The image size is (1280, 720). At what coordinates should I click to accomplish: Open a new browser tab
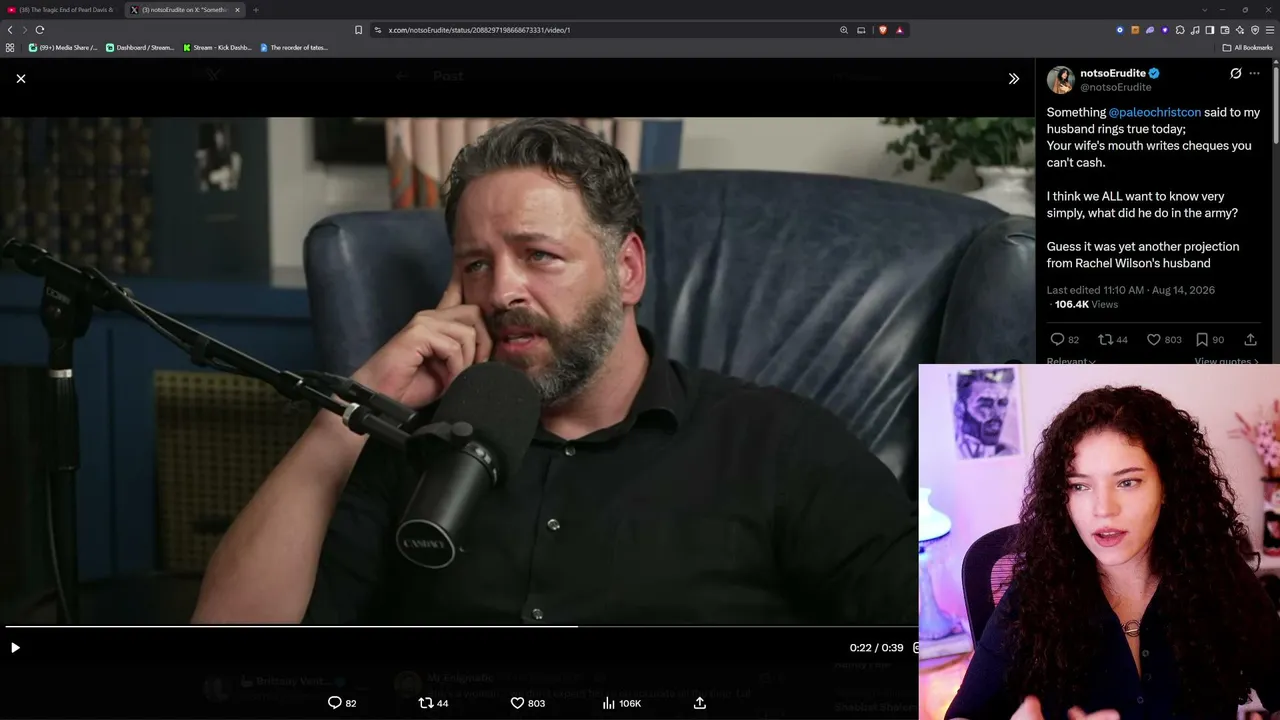[x=255, y=10]
